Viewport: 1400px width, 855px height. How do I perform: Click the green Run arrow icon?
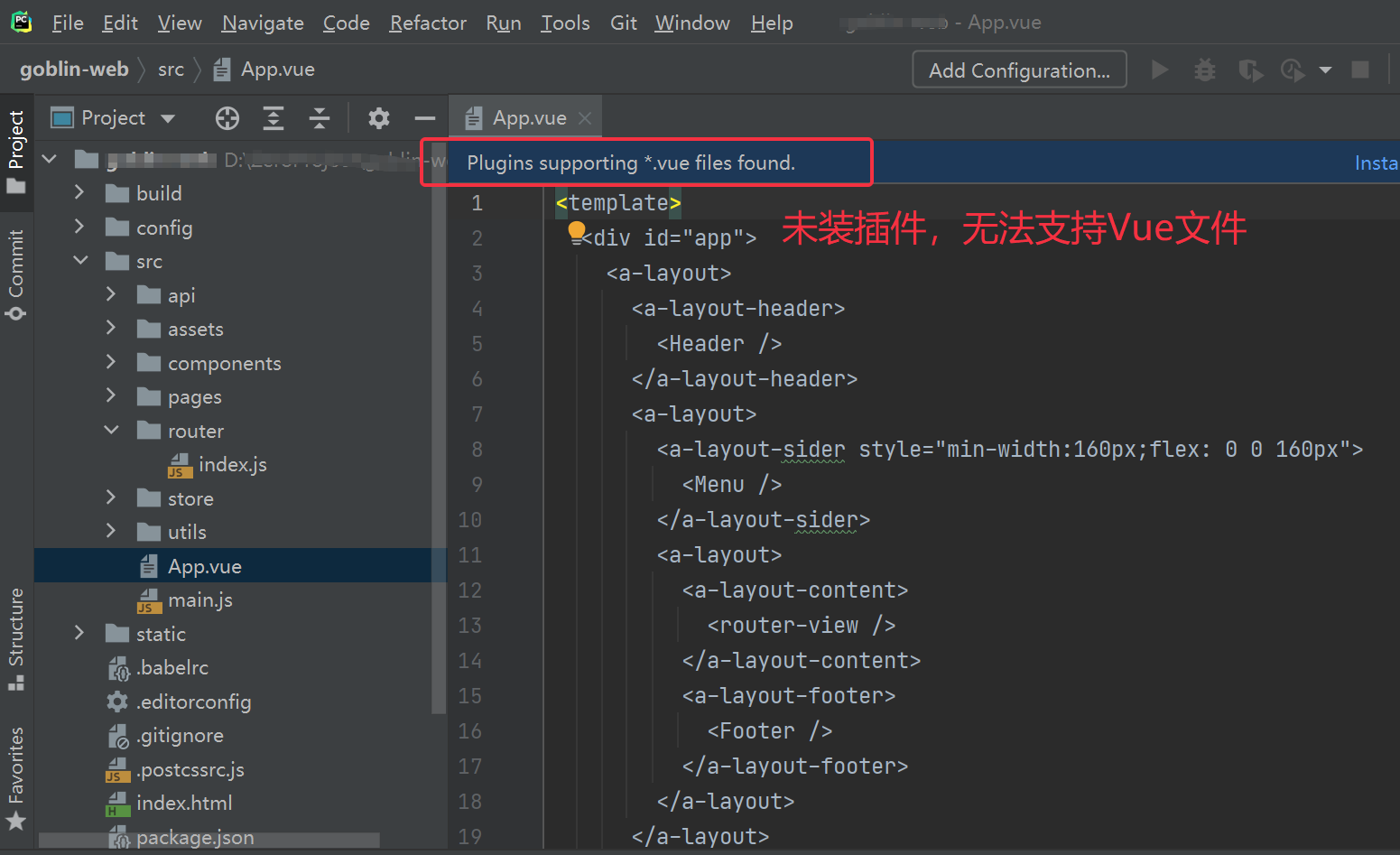tap(1160, 70)
